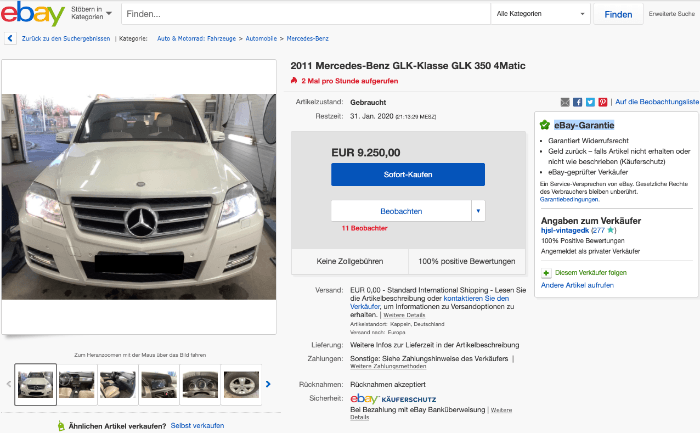Click Zurück zu den Suchergebnissen link
This screenshot has width=700, height=433.
pyautogui.click(x=66, y=38)
